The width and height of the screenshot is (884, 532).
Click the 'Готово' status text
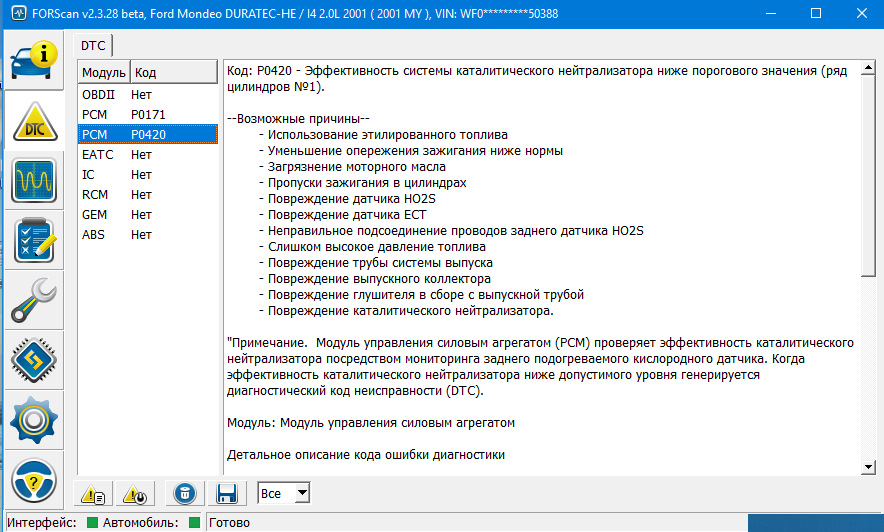click(229, 522)
